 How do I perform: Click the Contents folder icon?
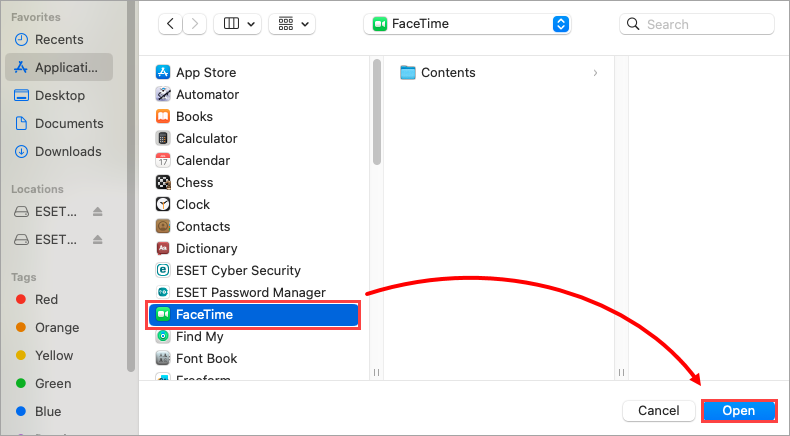click(x=408, y=73)
